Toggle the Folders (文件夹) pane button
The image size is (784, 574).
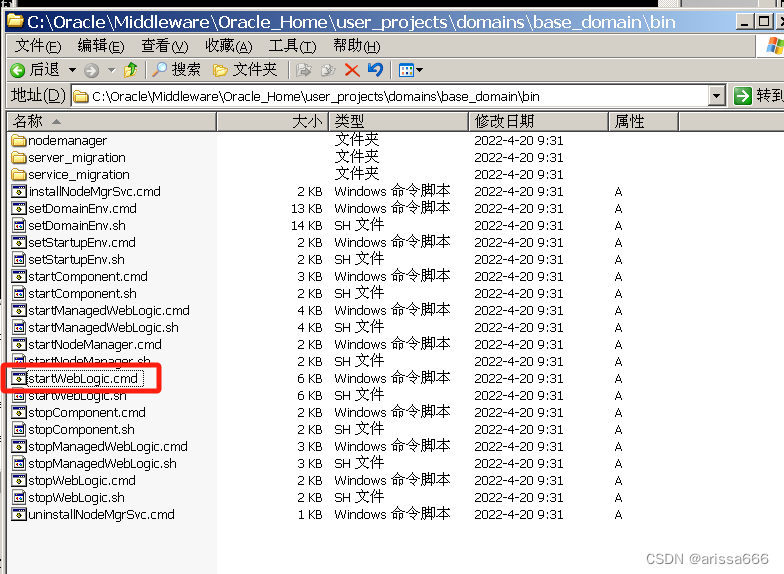point(245,70)
